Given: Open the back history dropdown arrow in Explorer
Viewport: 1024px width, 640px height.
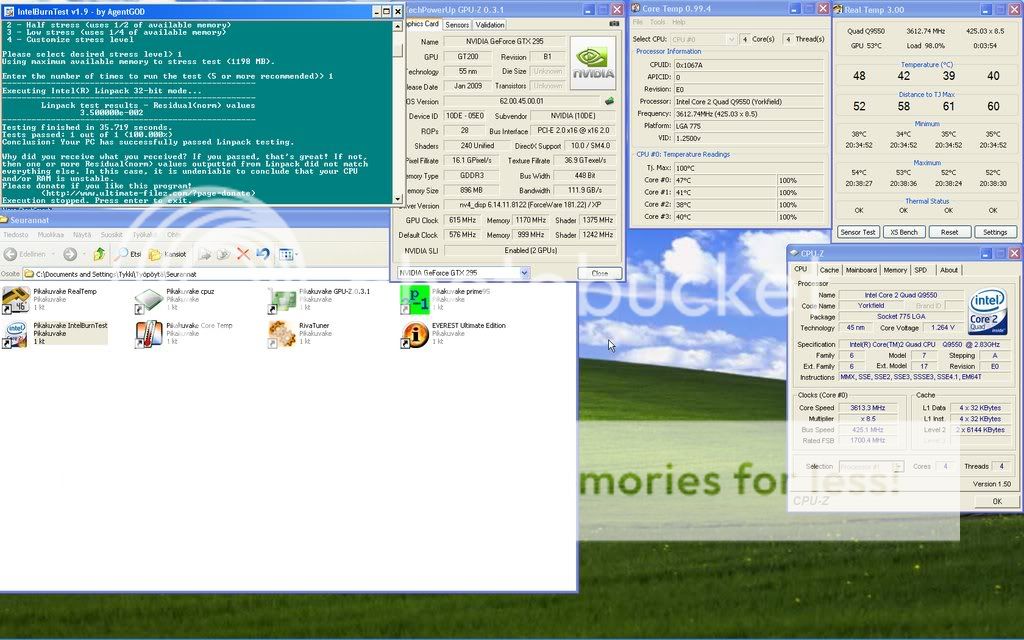Looking at the screenshot, I should 53,254.
